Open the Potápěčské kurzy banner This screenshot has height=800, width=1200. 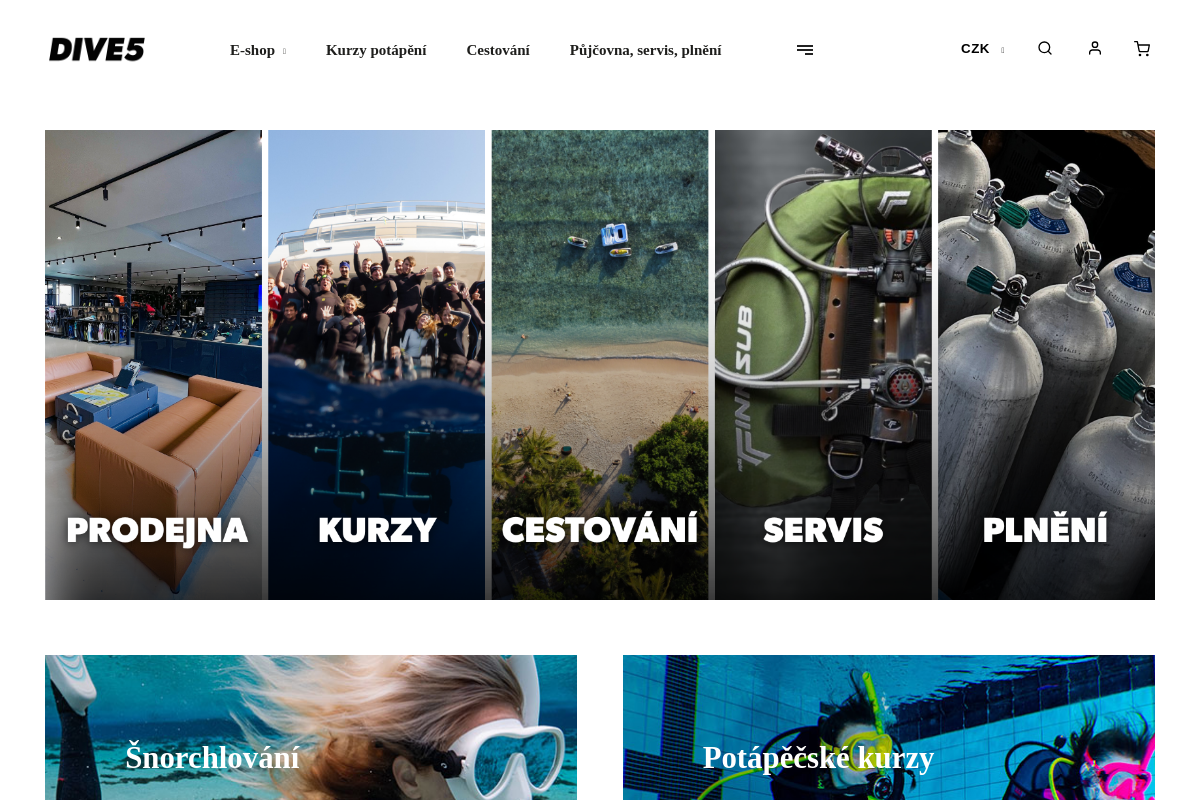click(x=889, y=727)
